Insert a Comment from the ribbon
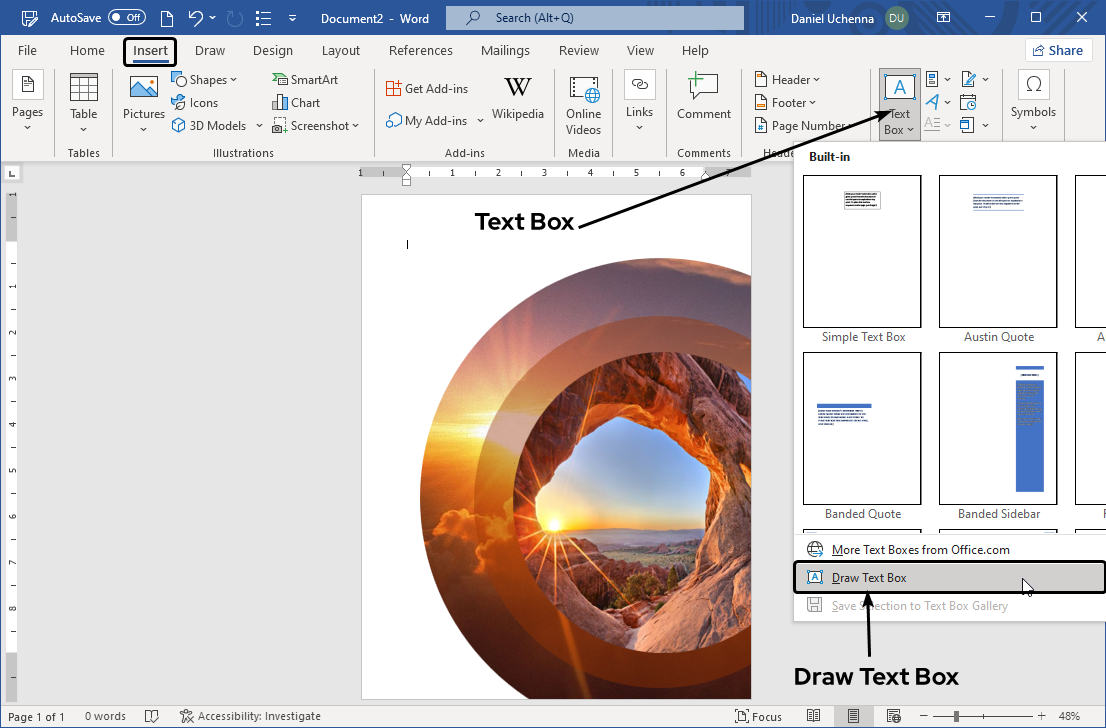This screenshot has height=728, width=1106. [704, 99]
